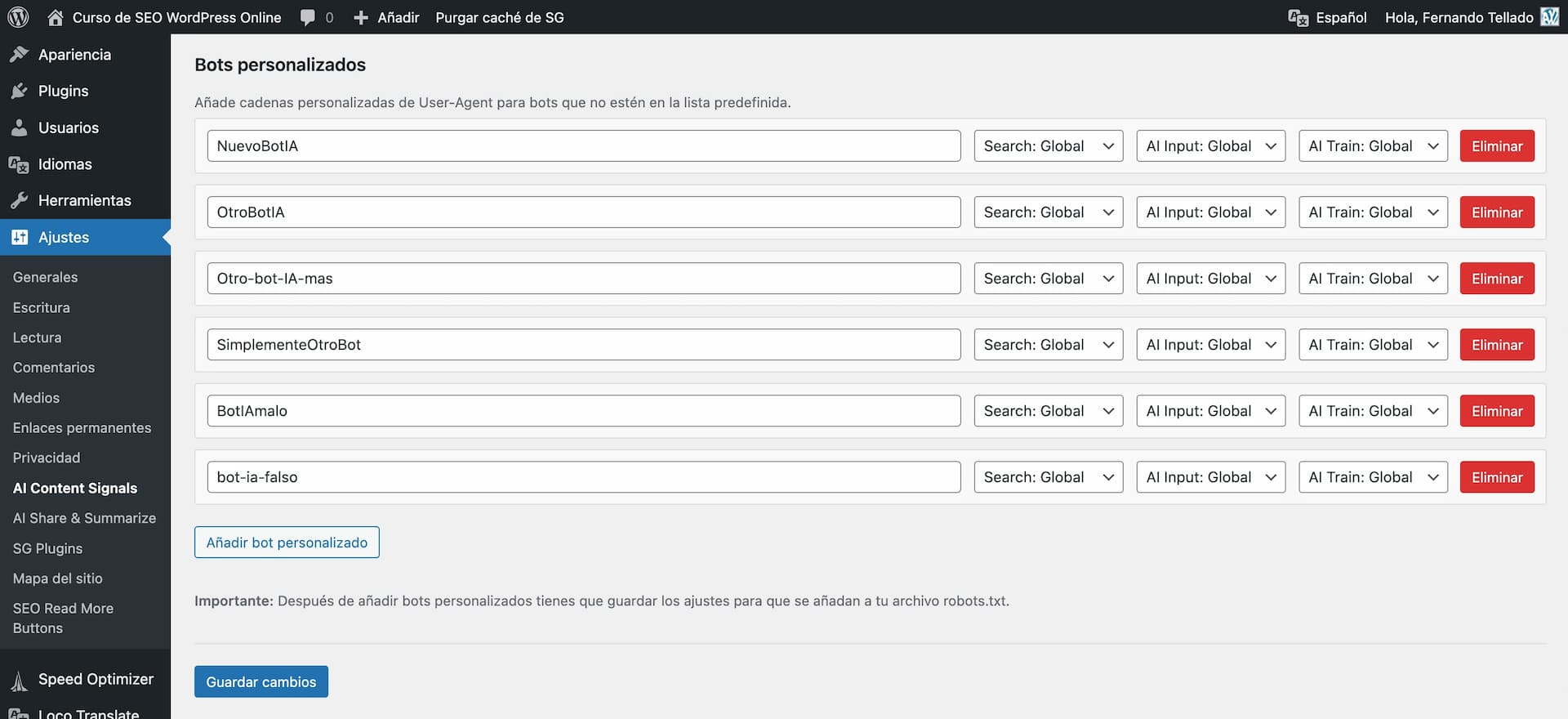Click the Herramientas wrench icon
The width and height of the screenshot is (1568, 719).
click(20, 200)
